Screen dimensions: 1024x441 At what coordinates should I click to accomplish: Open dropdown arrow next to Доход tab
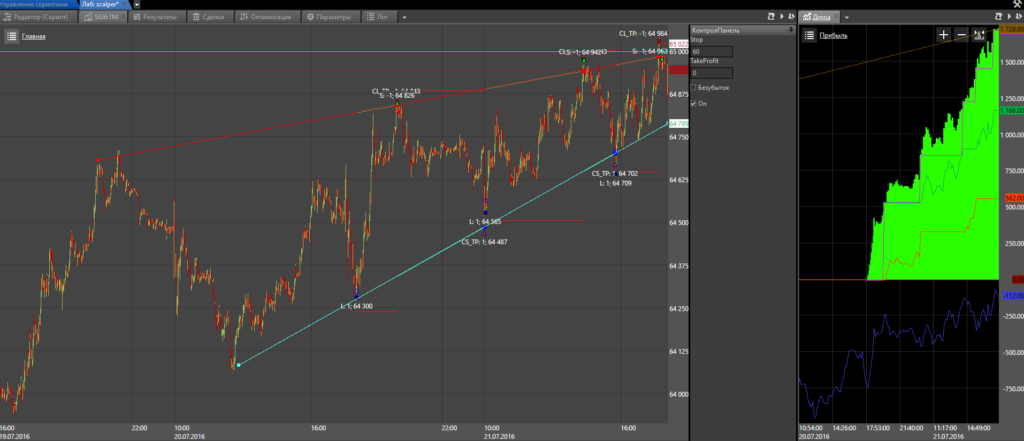pyautogui.click(x=848, y=17)
